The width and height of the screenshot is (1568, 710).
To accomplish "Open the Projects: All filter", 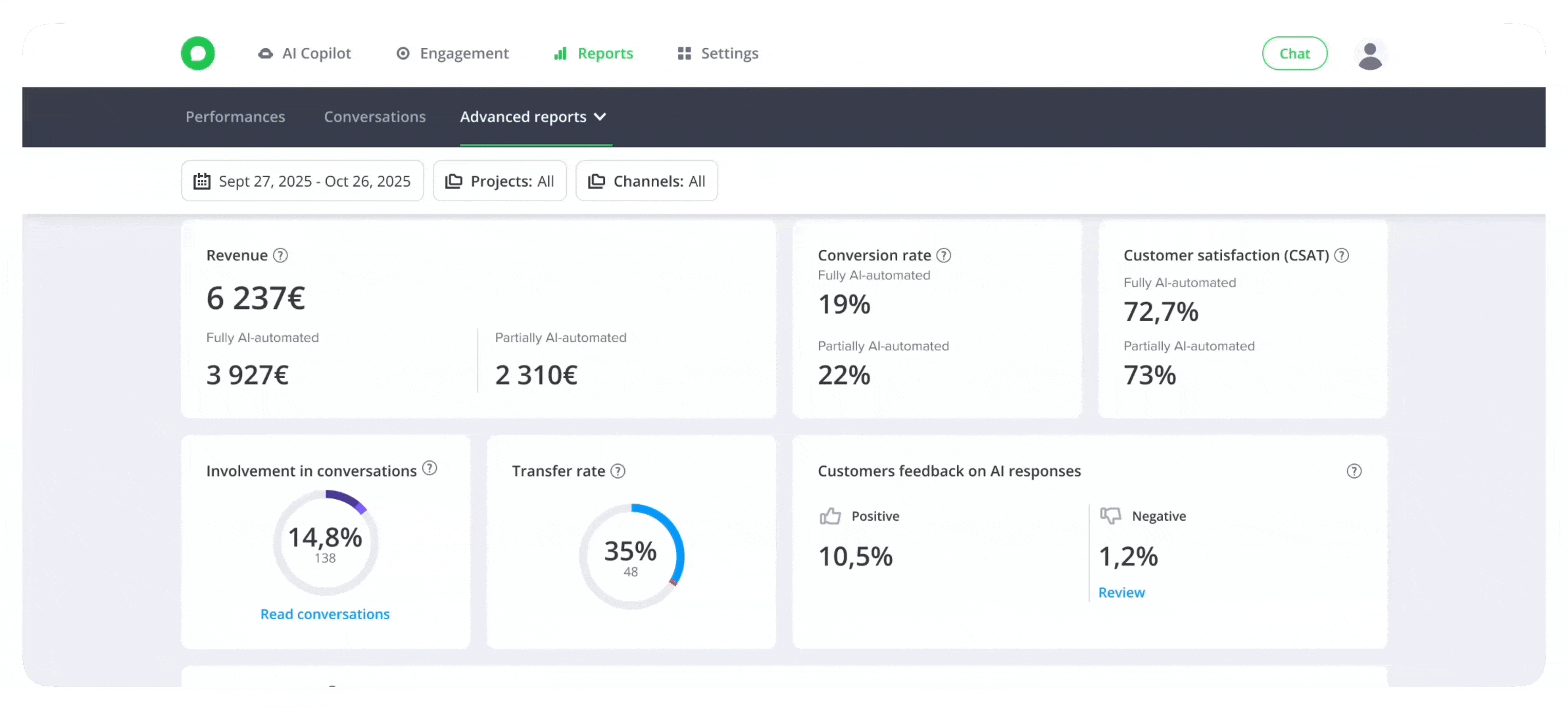I will 500,181.
